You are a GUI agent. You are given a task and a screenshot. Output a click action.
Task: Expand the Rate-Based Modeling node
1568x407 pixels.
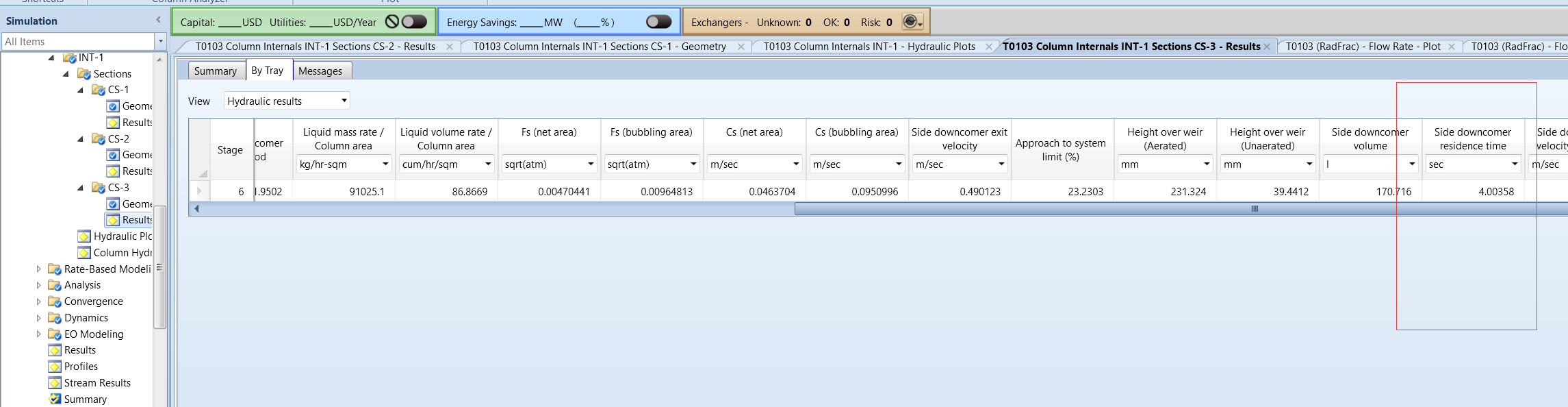pos(38,269)
